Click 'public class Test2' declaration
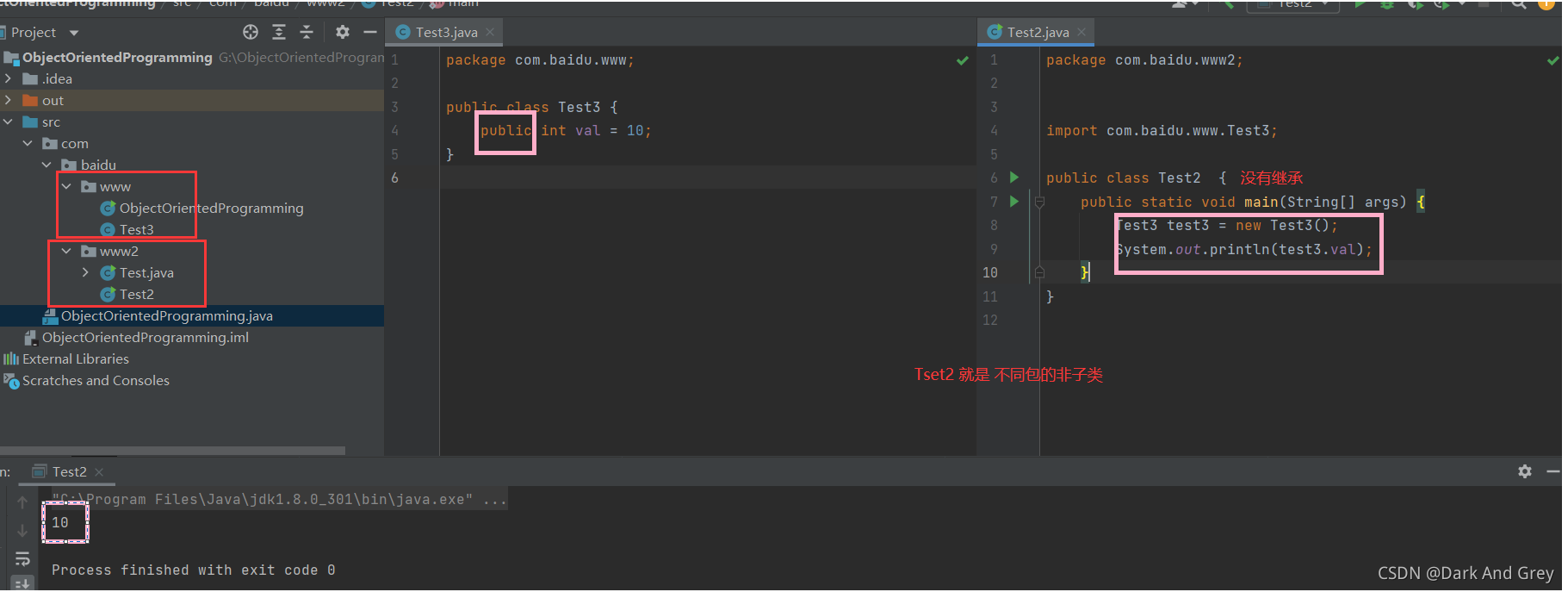Screen dimensions: 1568x592 click(x=1123, y=178)
